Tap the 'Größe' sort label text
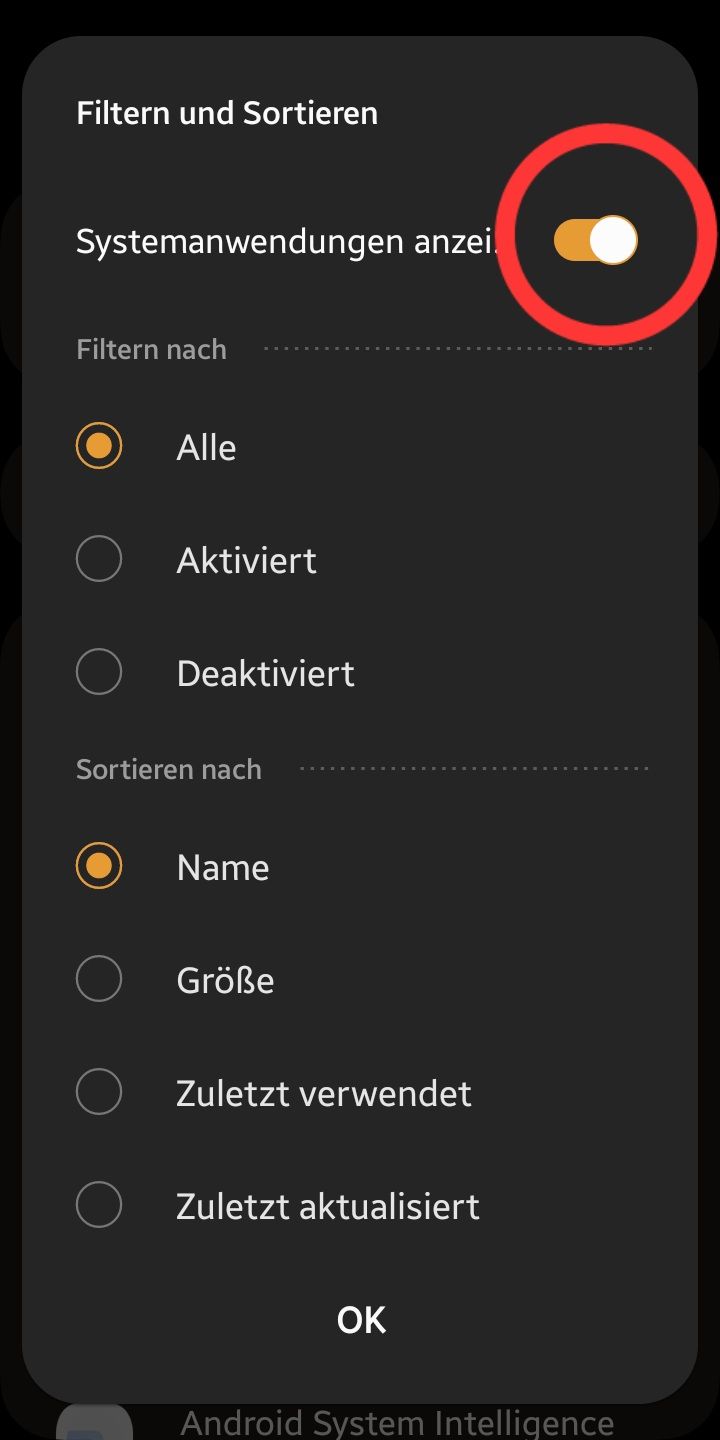The height and width of the screenshot is (1440, 720). (x=225, y=980)
